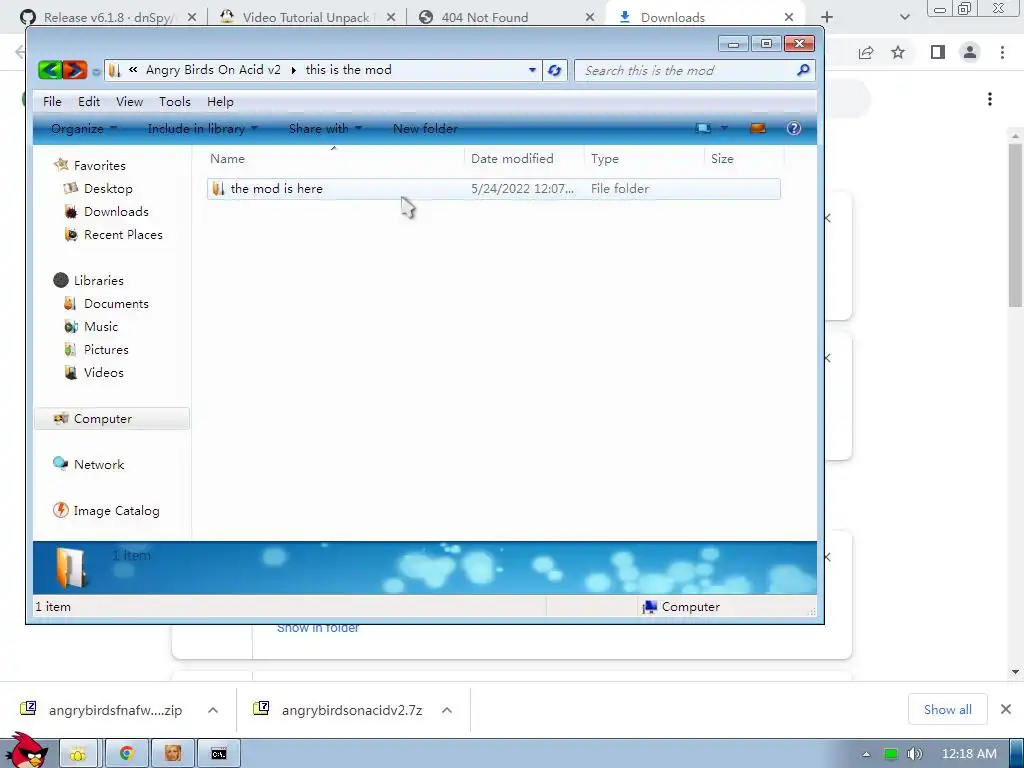
Task: Switch to Video Tutorial Unpack tab
Action: point(306,18)
